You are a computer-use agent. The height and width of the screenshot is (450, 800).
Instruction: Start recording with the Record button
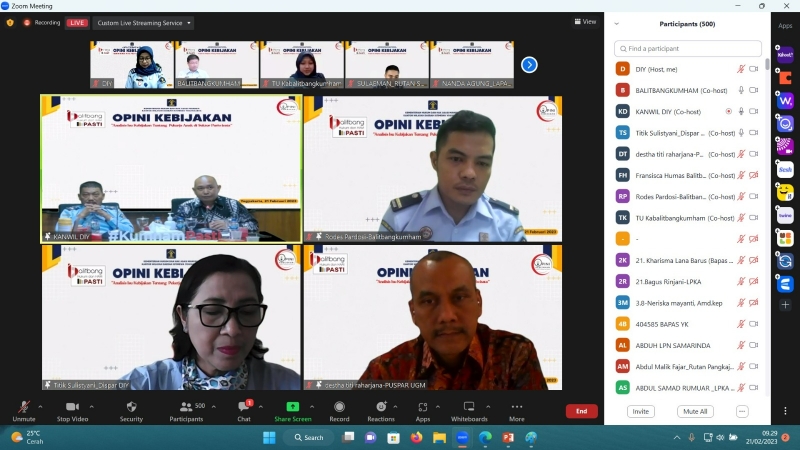click(x=339, y=410)
